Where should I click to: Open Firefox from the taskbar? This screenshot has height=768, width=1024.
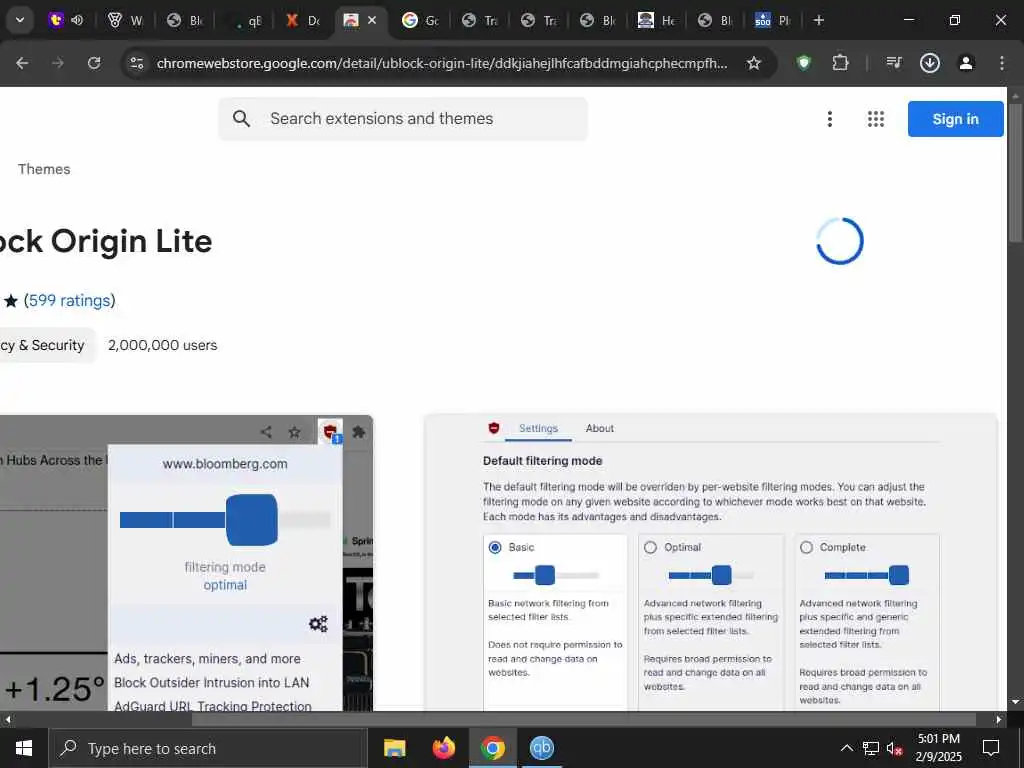coord(443,748)
